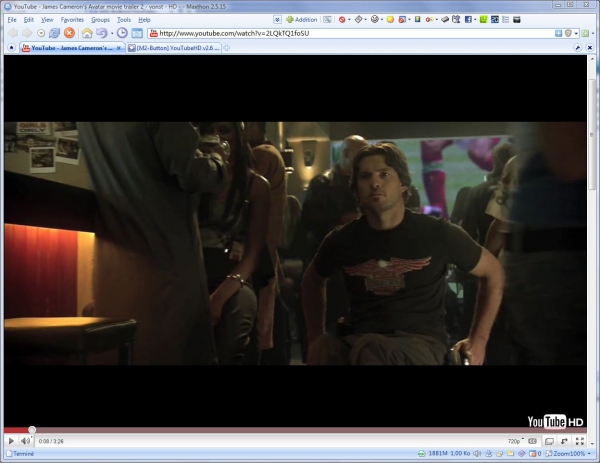
Task: Toggle sound mute in status bar
Action: tap(477, 454)
